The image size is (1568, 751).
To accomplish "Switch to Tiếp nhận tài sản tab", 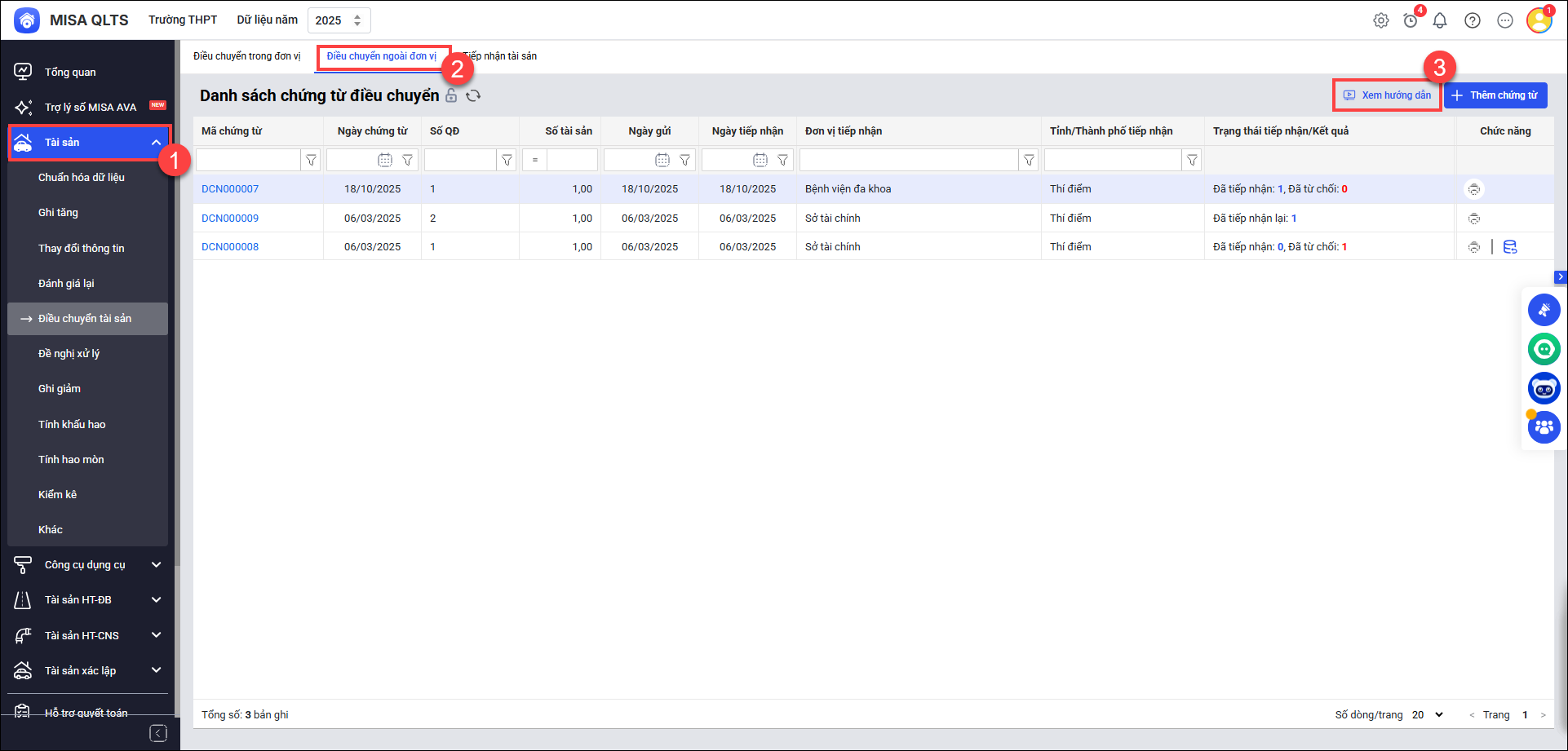I will point(501,56).
